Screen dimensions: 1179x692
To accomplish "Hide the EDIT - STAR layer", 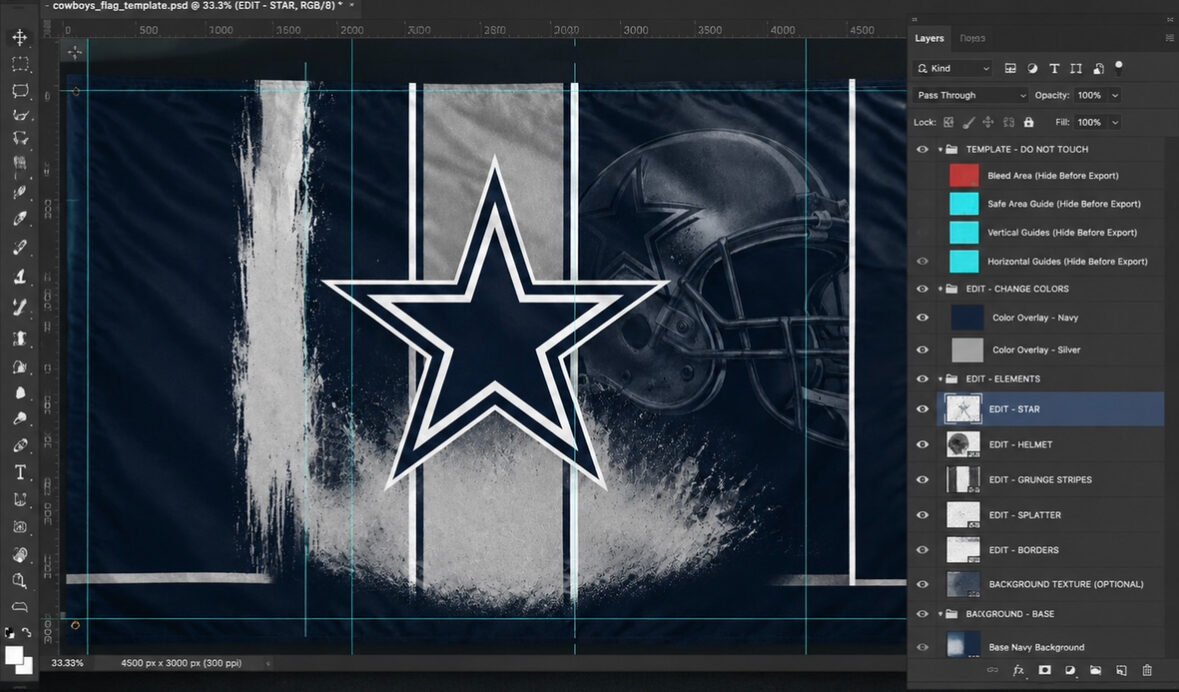I will click(x=922, y=409).
